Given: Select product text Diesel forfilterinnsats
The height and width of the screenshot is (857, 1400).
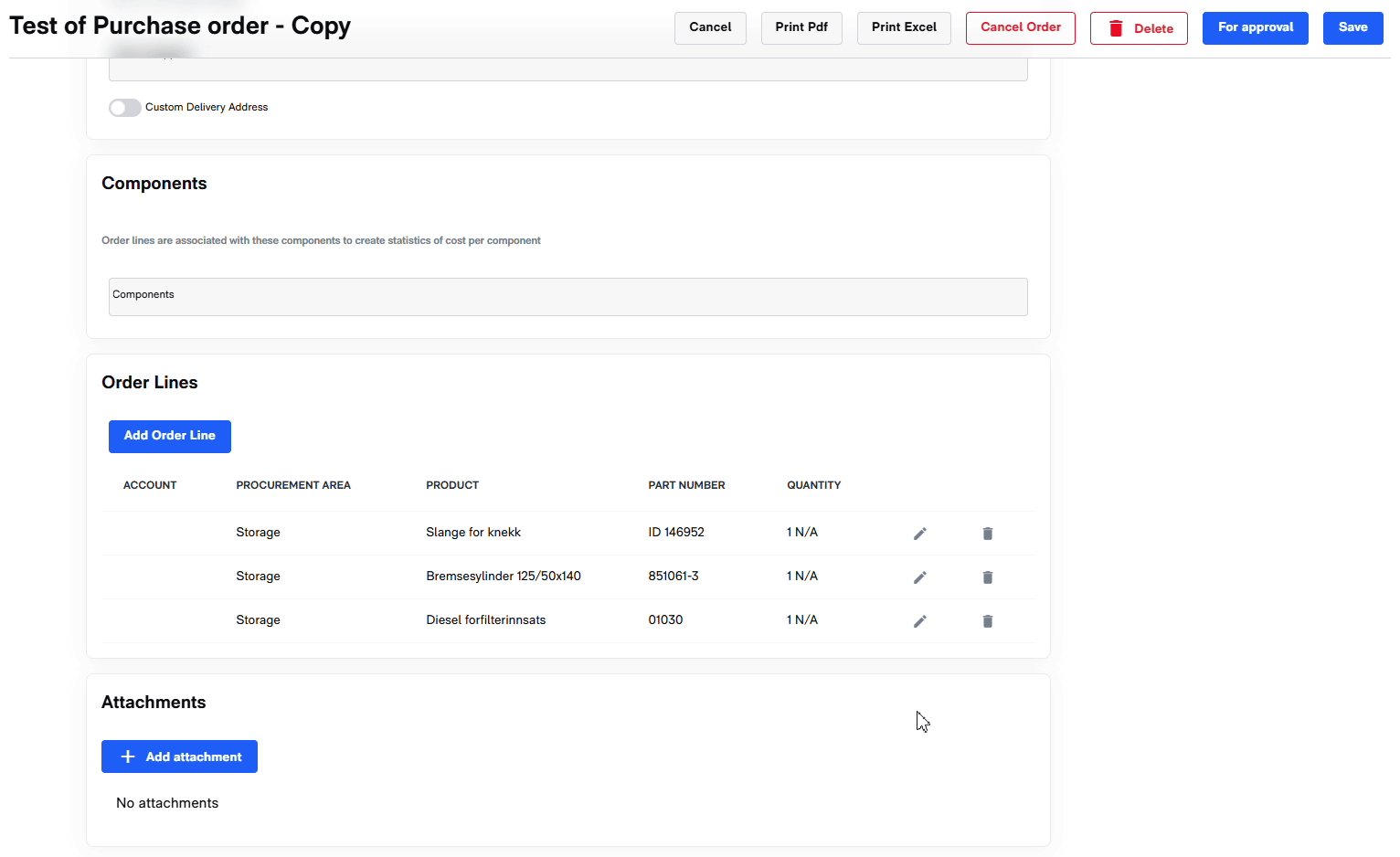Looking at the screenshot, I should pyautogui.click(x=486, y=620).
